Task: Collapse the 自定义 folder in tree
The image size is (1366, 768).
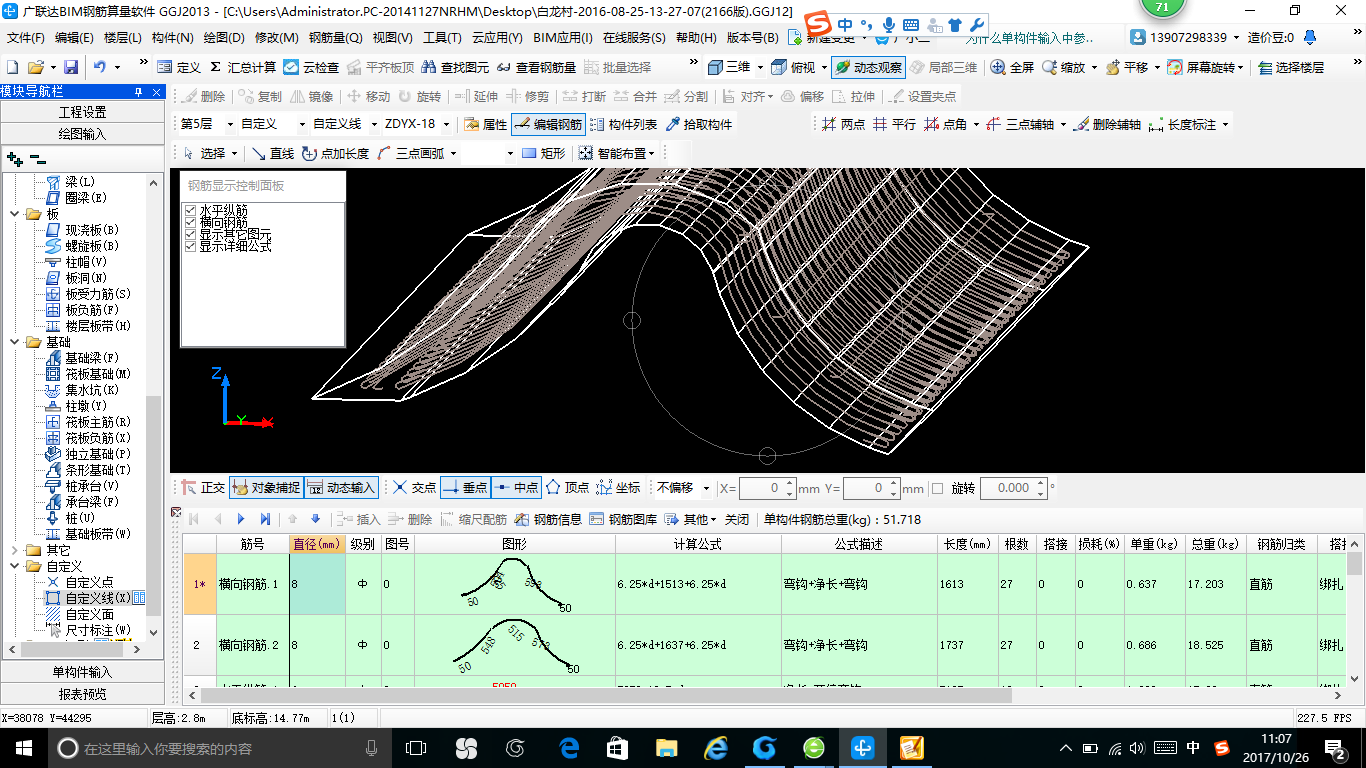Action: 13,566
